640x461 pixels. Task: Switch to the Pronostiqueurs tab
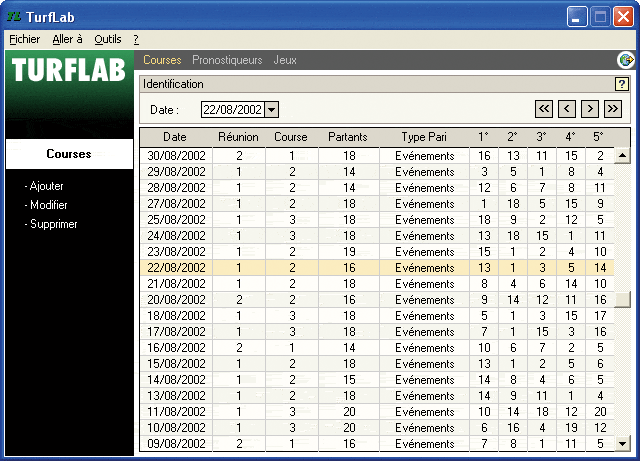click(227, 60)
